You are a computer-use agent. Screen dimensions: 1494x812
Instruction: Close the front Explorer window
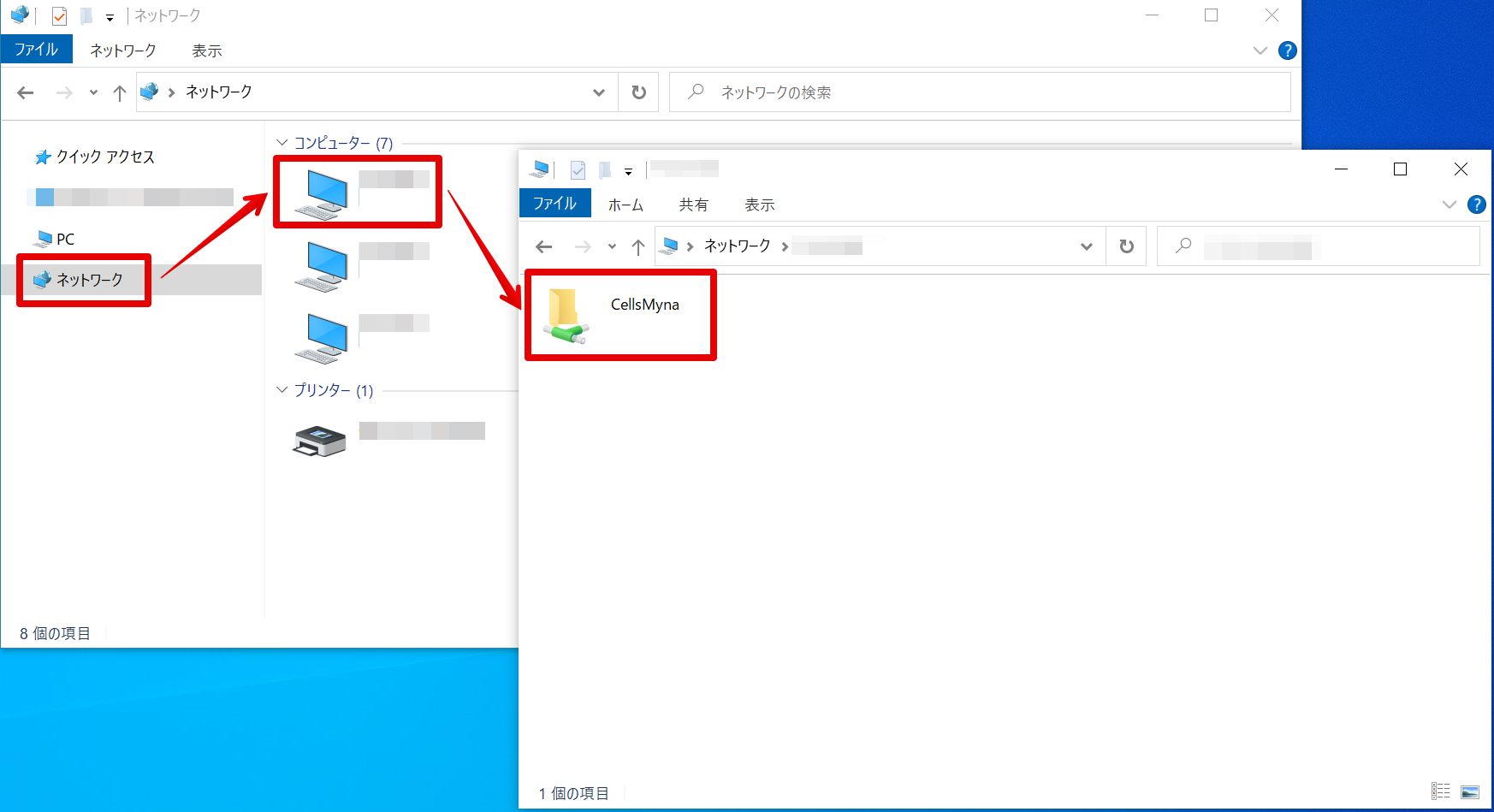click(1461, 169)
